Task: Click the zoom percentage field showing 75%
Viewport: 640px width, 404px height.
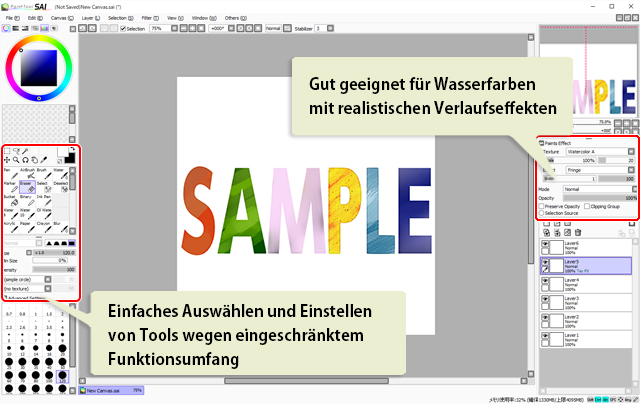Action: pyautogui.click(x=158, y=29)
